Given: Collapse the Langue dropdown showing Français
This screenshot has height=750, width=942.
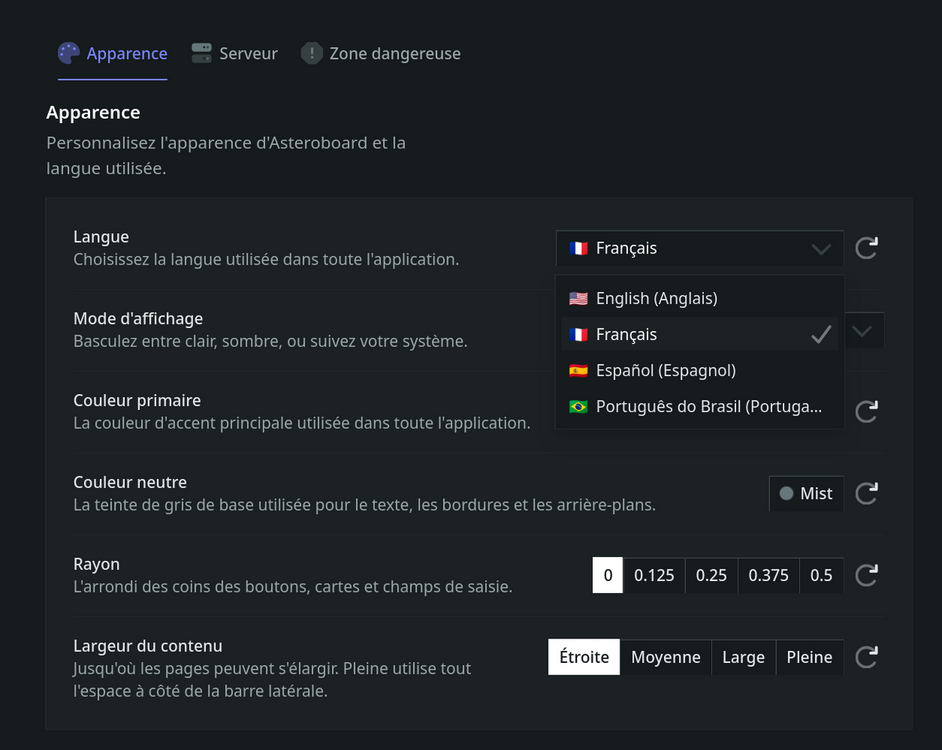Looking at the screenshot, I should tap(699, 248).
